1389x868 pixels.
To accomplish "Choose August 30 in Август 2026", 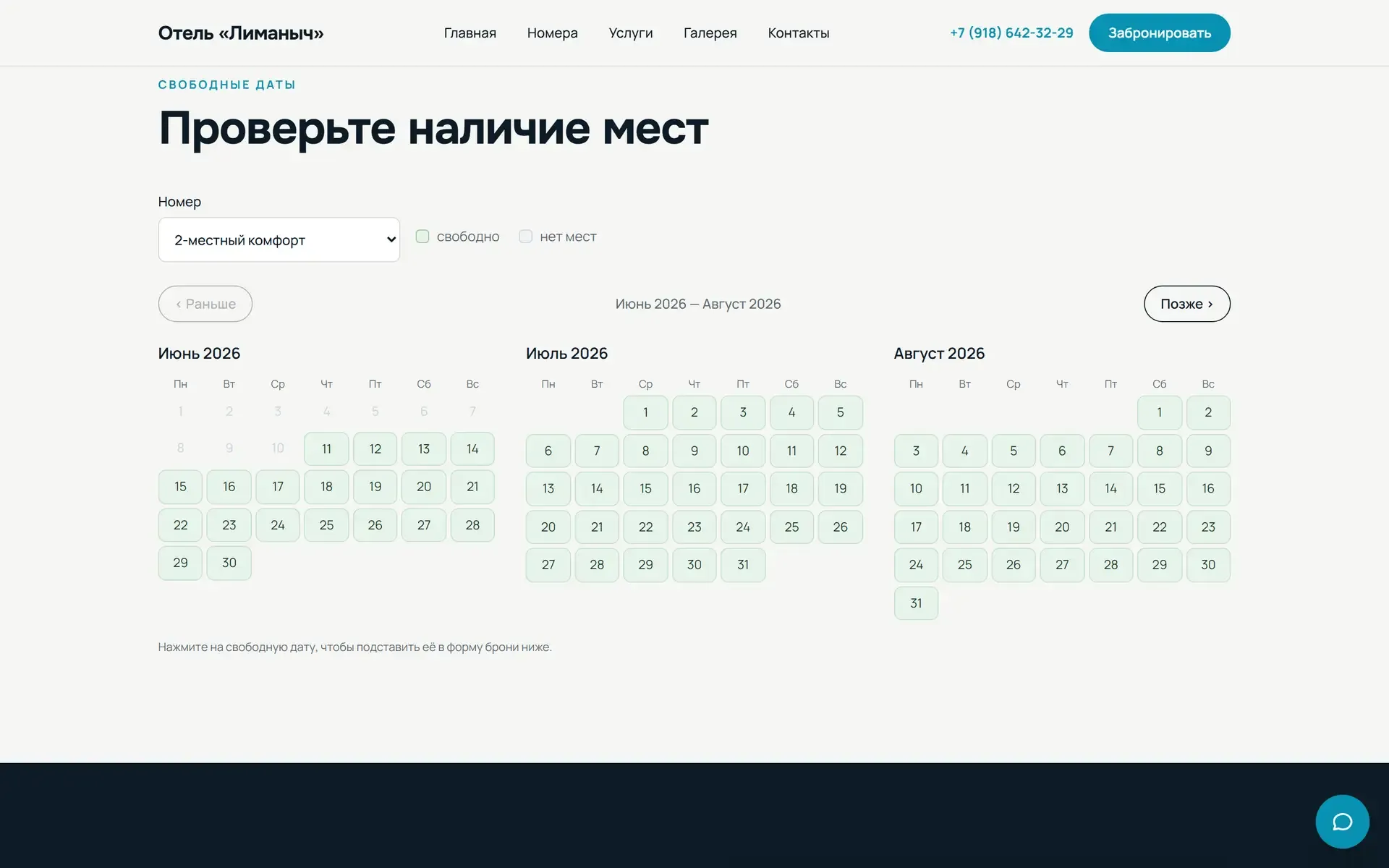I will [1208, 565].
